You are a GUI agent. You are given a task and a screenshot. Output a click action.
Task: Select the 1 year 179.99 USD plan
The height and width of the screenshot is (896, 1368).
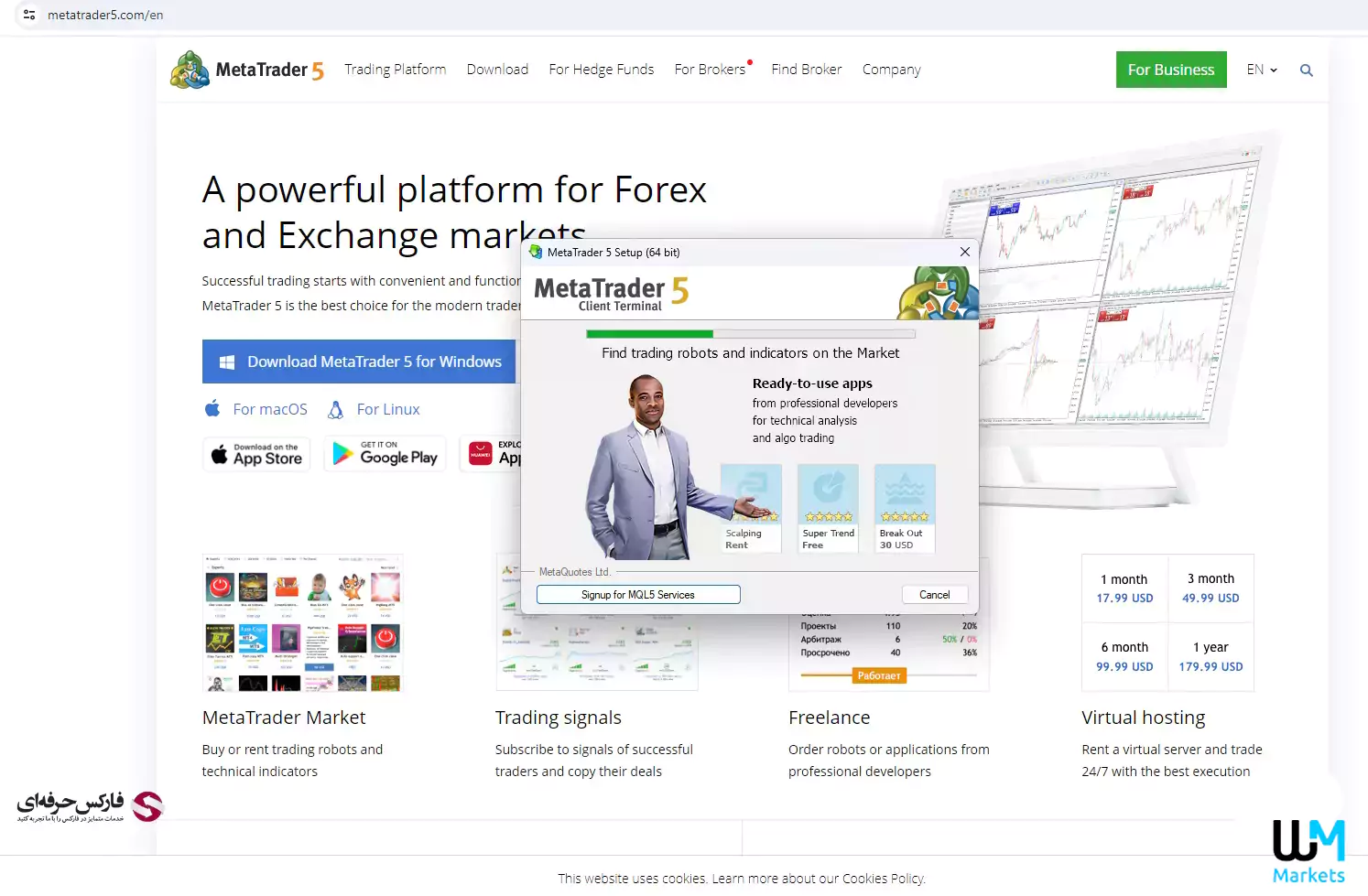[1211, 656]
